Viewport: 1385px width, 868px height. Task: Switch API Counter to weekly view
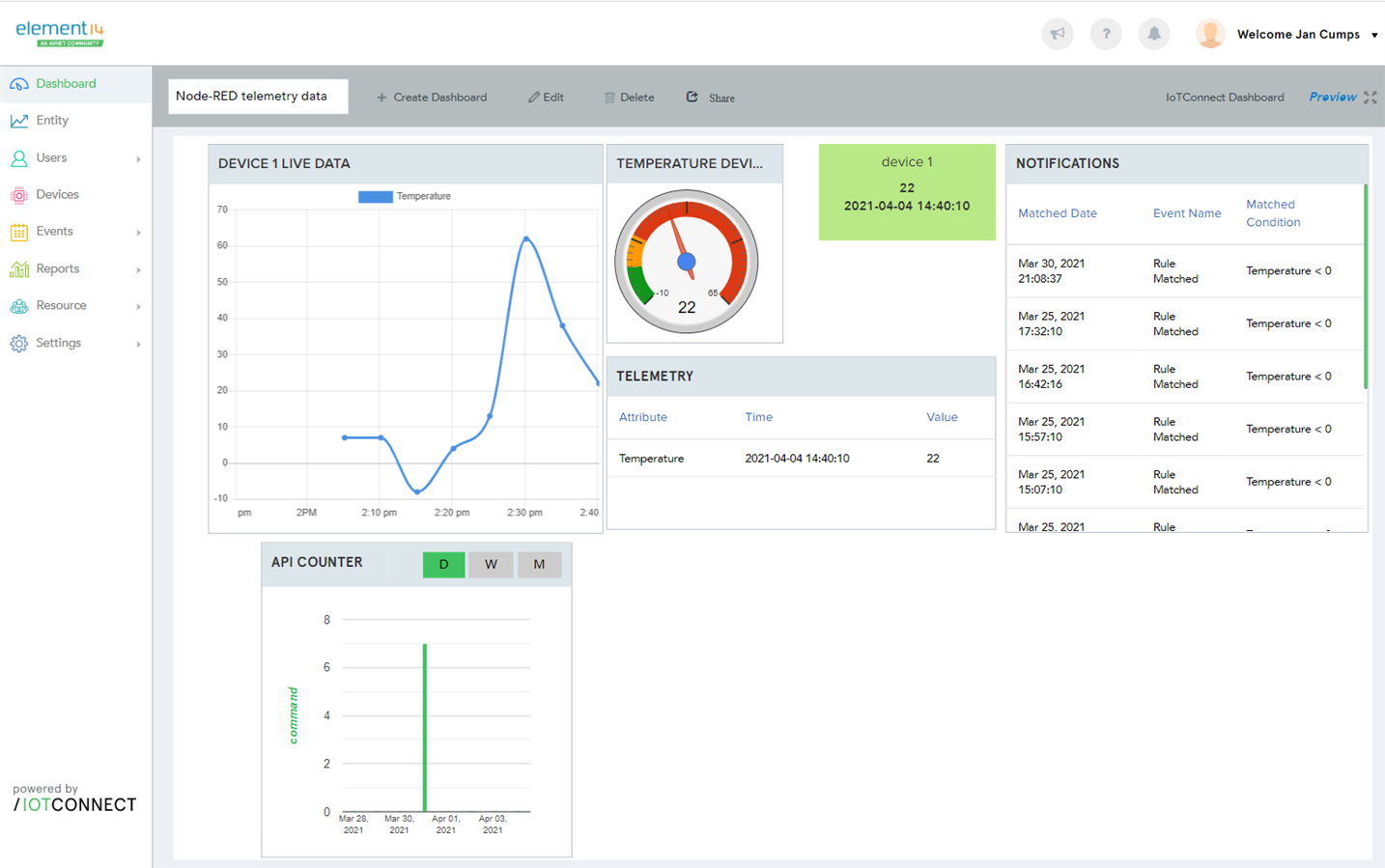click(x=491, y=565)
